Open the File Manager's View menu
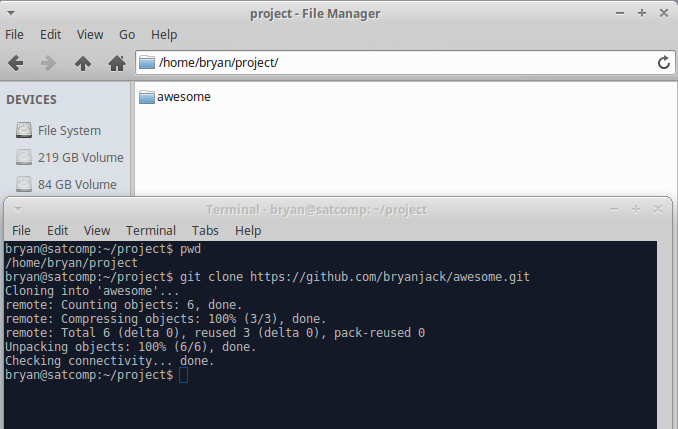The image size is (678, 429). (x=90, y=35)
